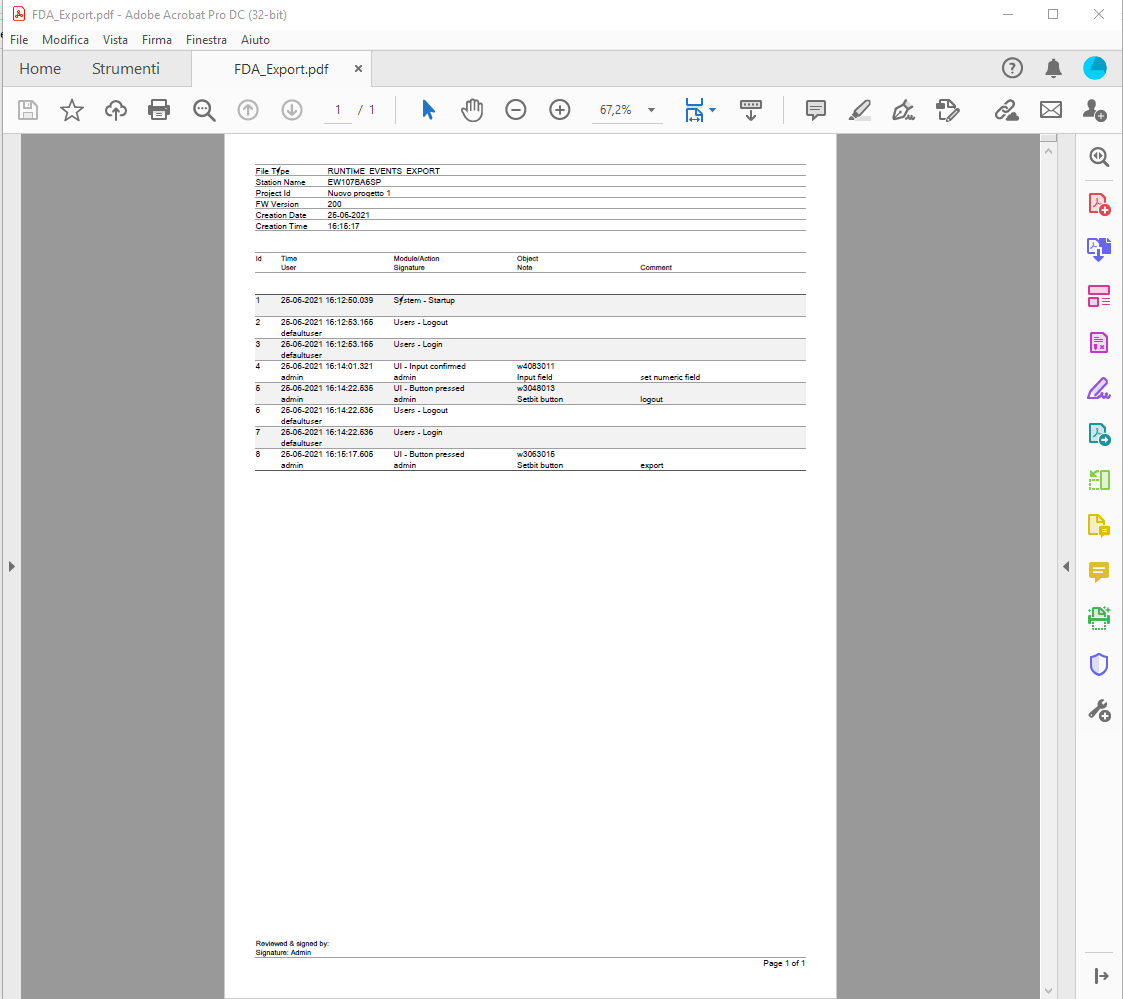Viewport: 1123px width, 999px height.
Task: Select the Hand pan tool
Action: 472,110
